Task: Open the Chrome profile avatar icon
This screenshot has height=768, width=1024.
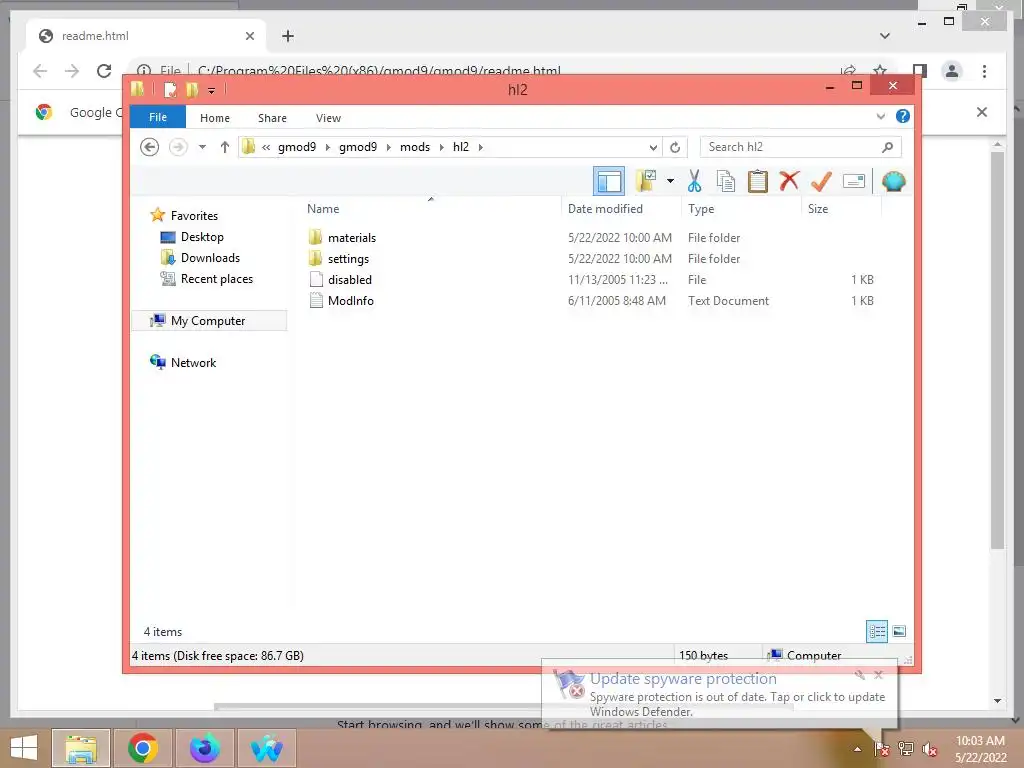Action: point(952,71)
